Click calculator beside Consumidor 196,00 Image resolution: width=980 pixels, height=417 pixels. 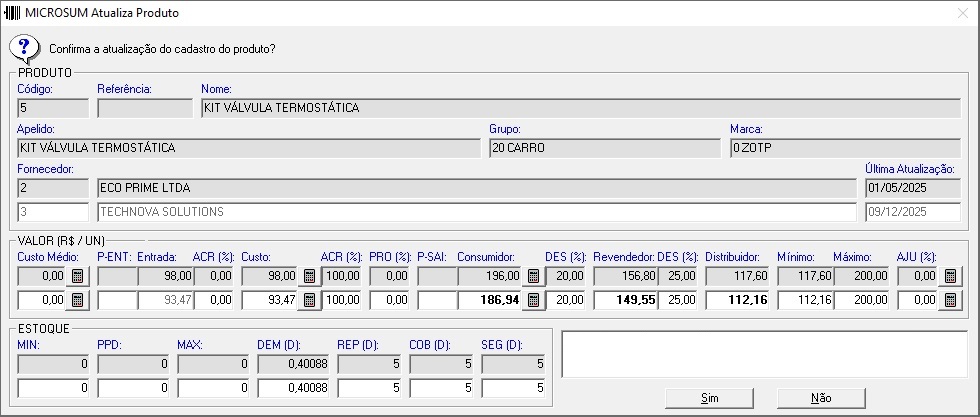pyautogui.click(x=533, y=275)
